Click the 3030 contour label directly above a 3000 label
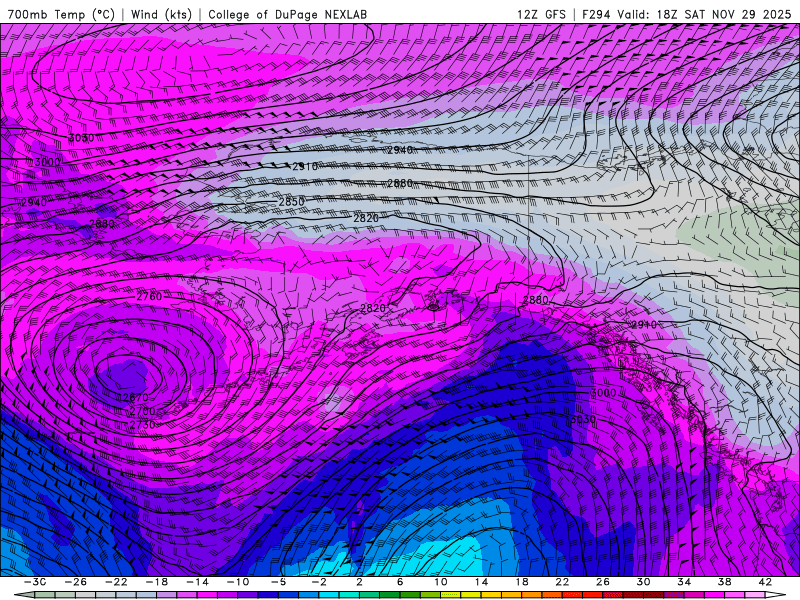The image size is (800, 600). (82, 138)
